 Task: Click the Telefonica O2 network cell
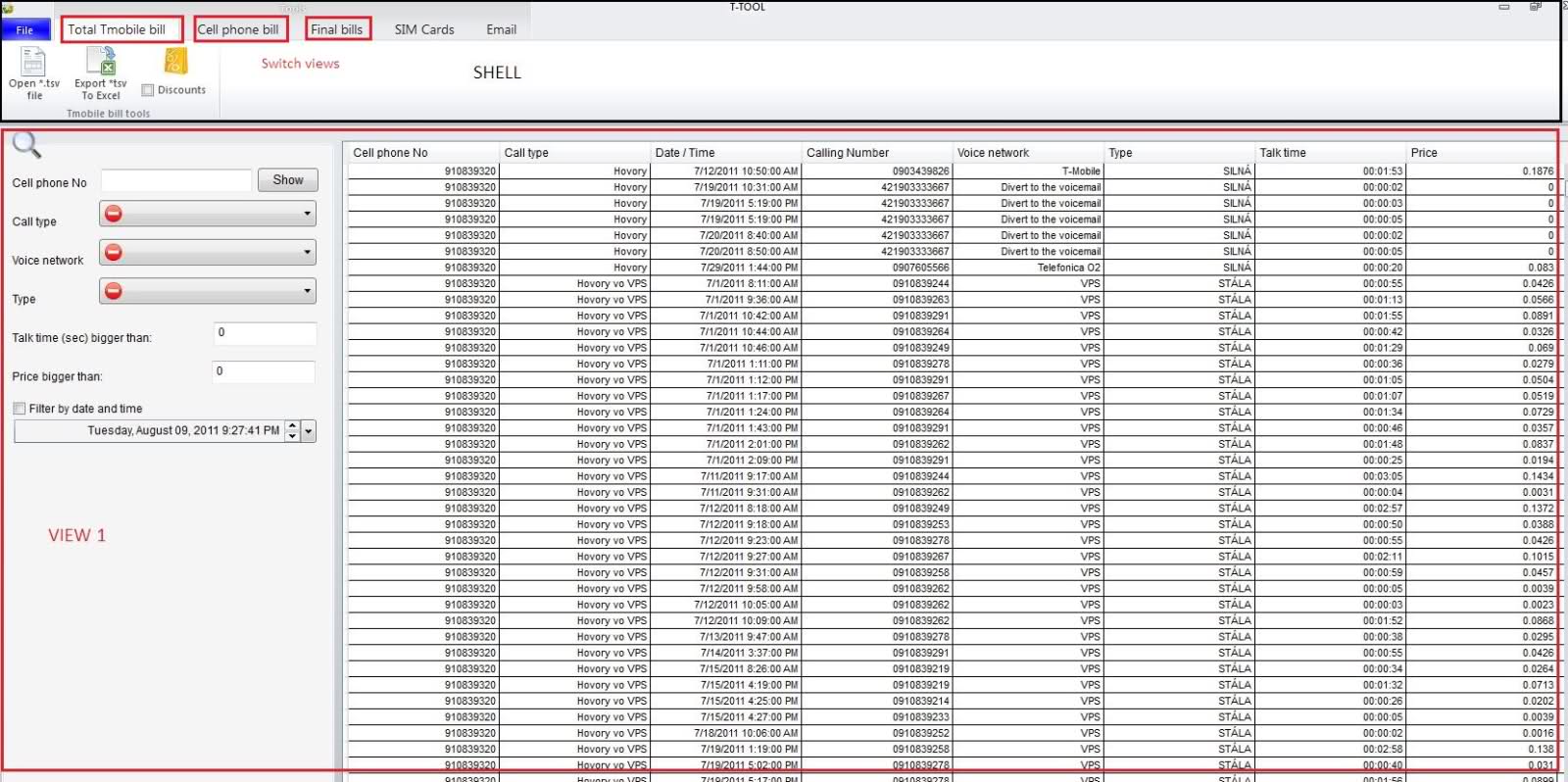(1028, 268)
